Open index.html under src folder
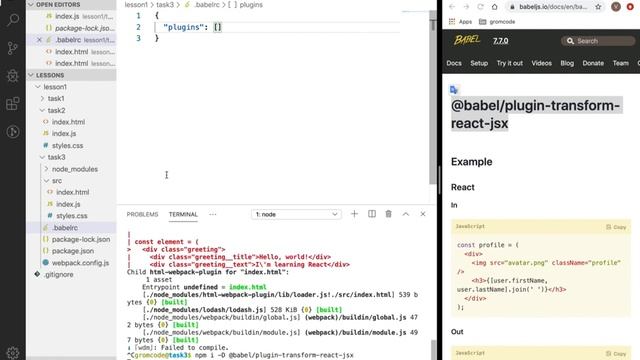The width and height of the screenshot is (640, 360). click(72, 192)
